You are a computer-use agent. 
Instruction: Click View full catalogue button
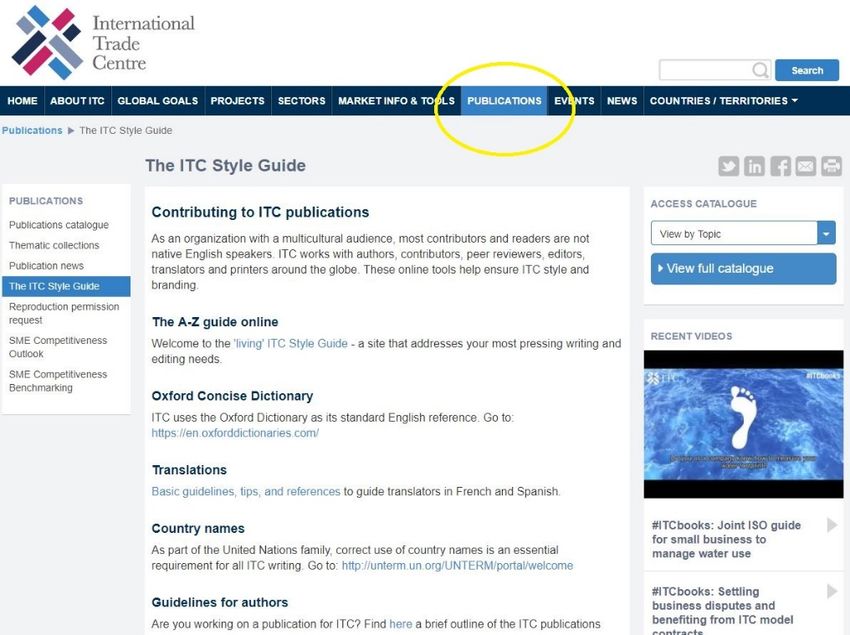pos(743,268)
